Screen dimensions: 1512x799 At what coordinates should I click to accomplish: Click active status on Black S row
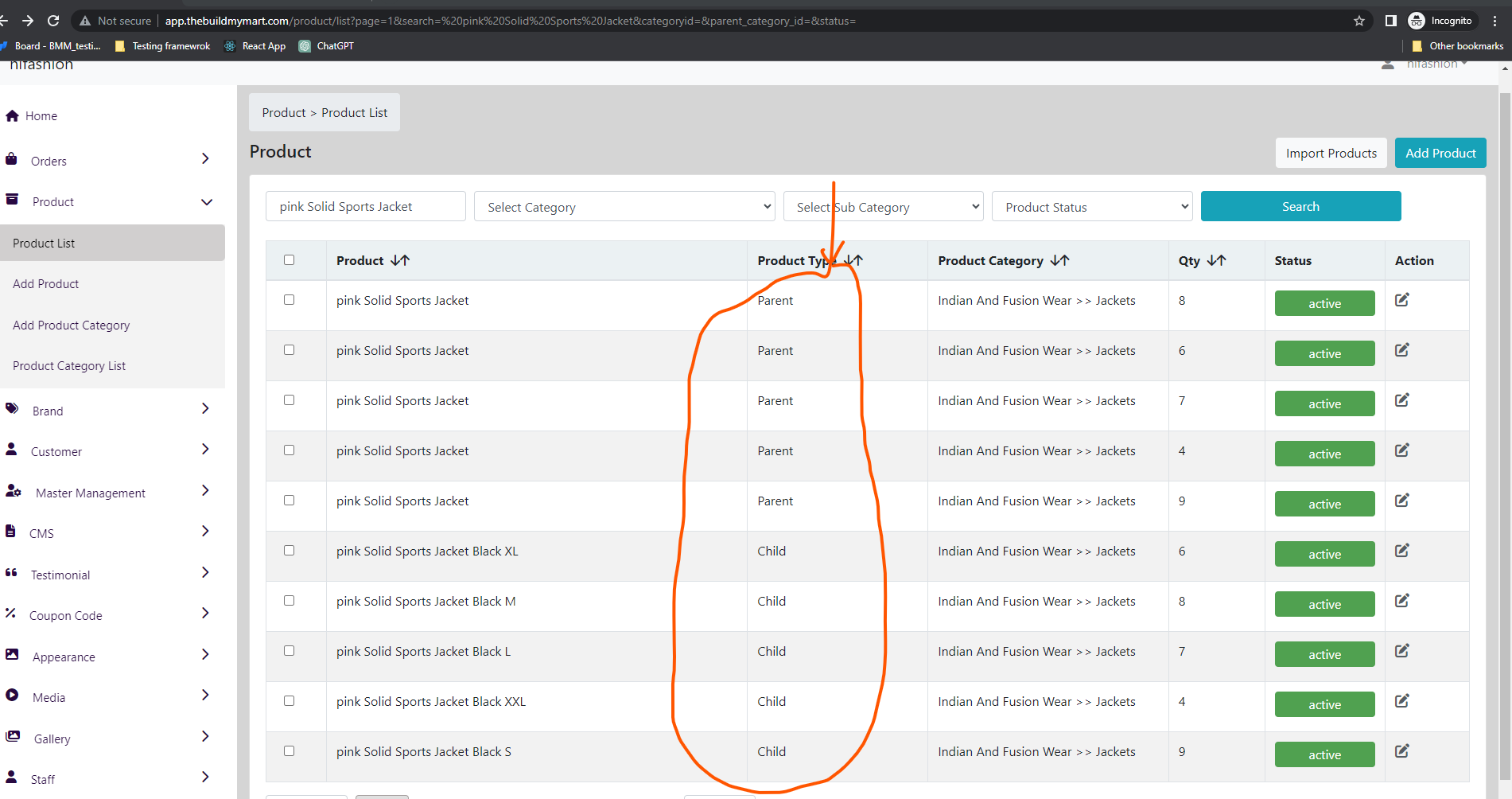coord(1324,754)
